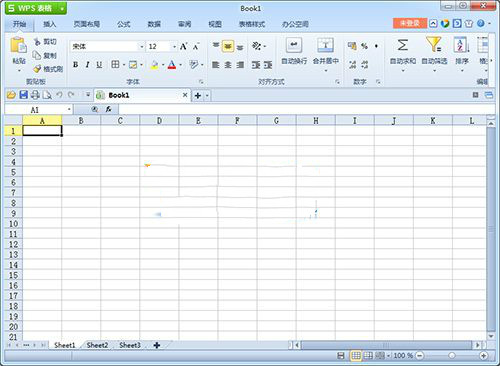Expand the cell name box dropdown
The width and height of the screenshot is (500, 366).
[69, 109]
